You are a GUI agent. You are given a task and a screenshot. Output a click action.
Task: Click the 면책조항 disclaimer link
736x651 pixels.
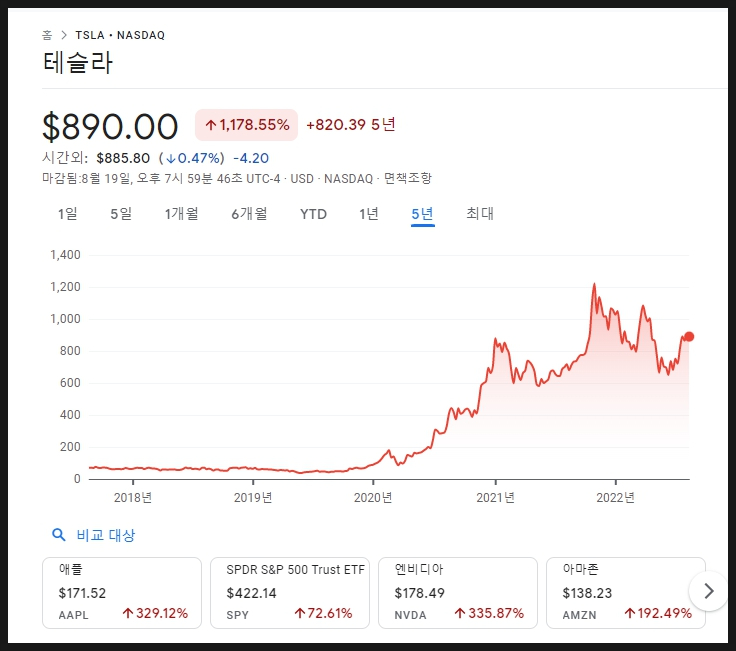coord(407,178)
